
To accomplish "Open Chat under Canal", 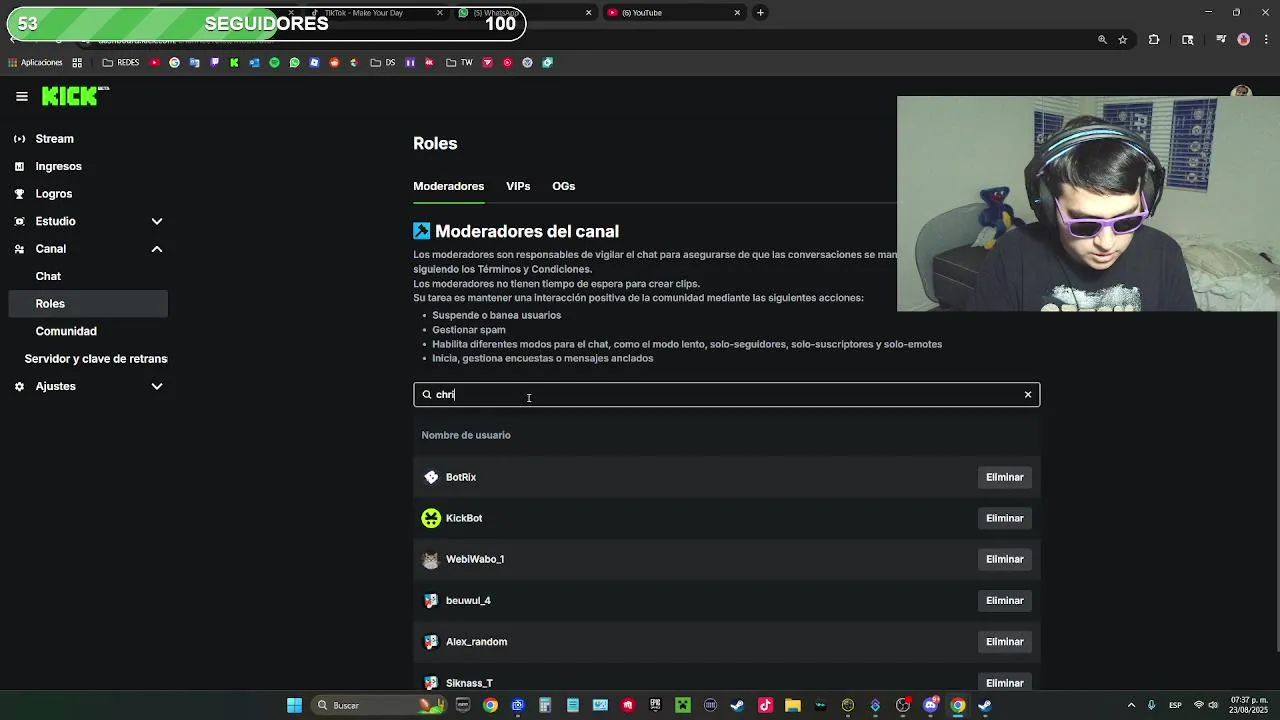I will [48, 276].
